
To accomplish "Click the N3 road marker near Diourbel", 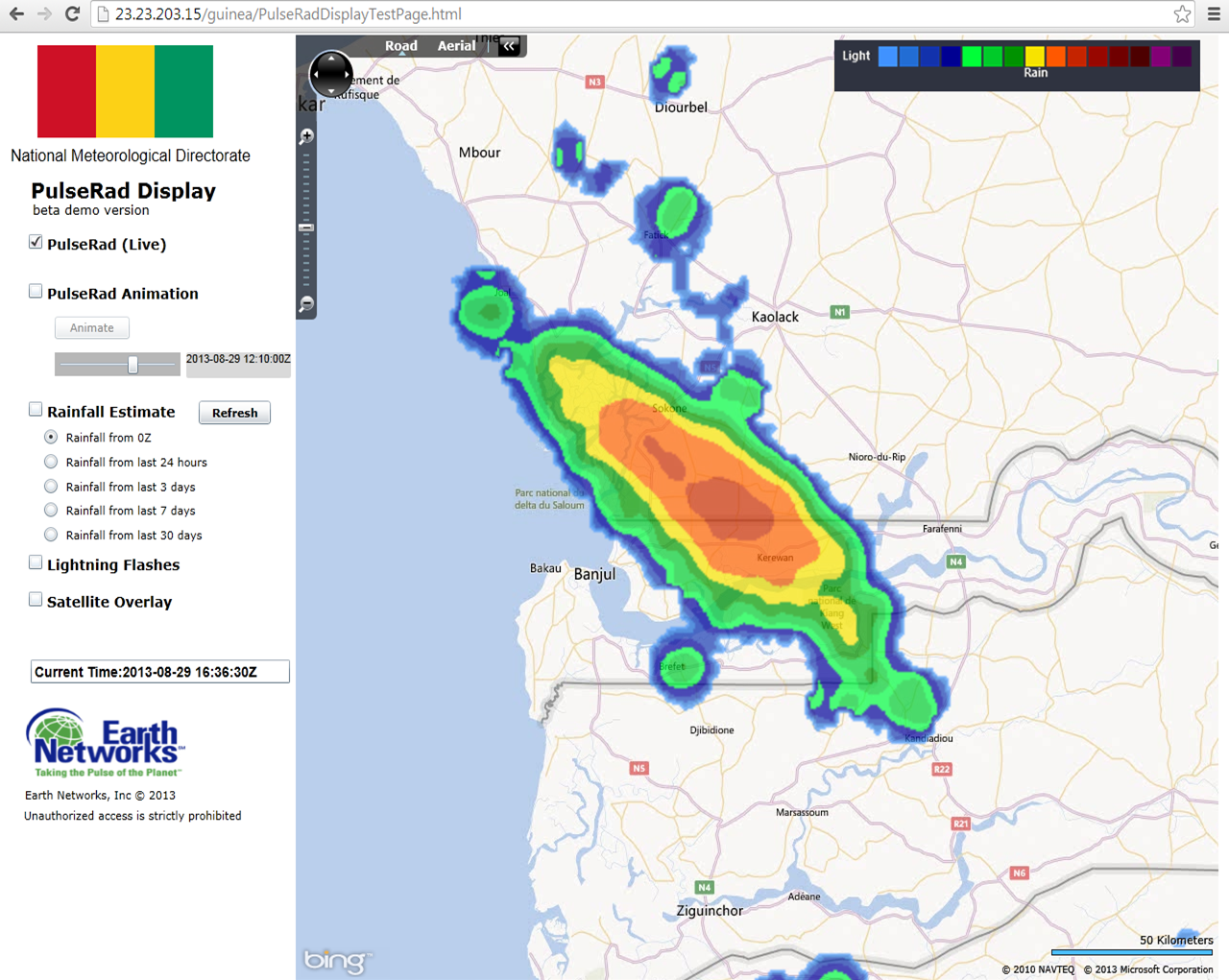I will click(x=595, y=83).
